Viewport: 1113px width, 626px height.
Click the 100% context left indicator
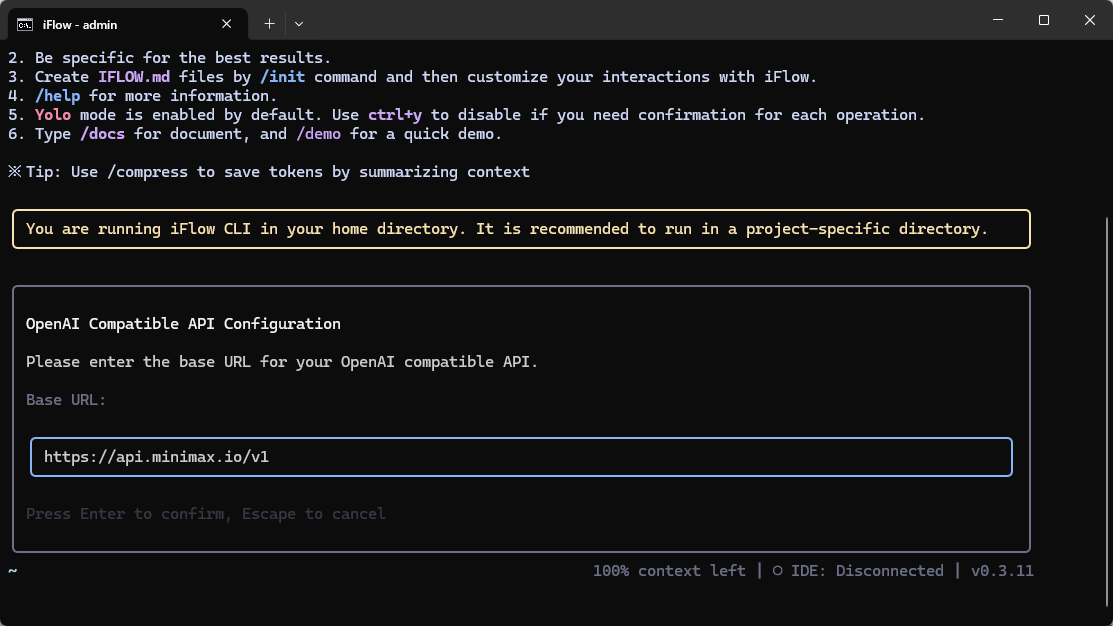669,571
